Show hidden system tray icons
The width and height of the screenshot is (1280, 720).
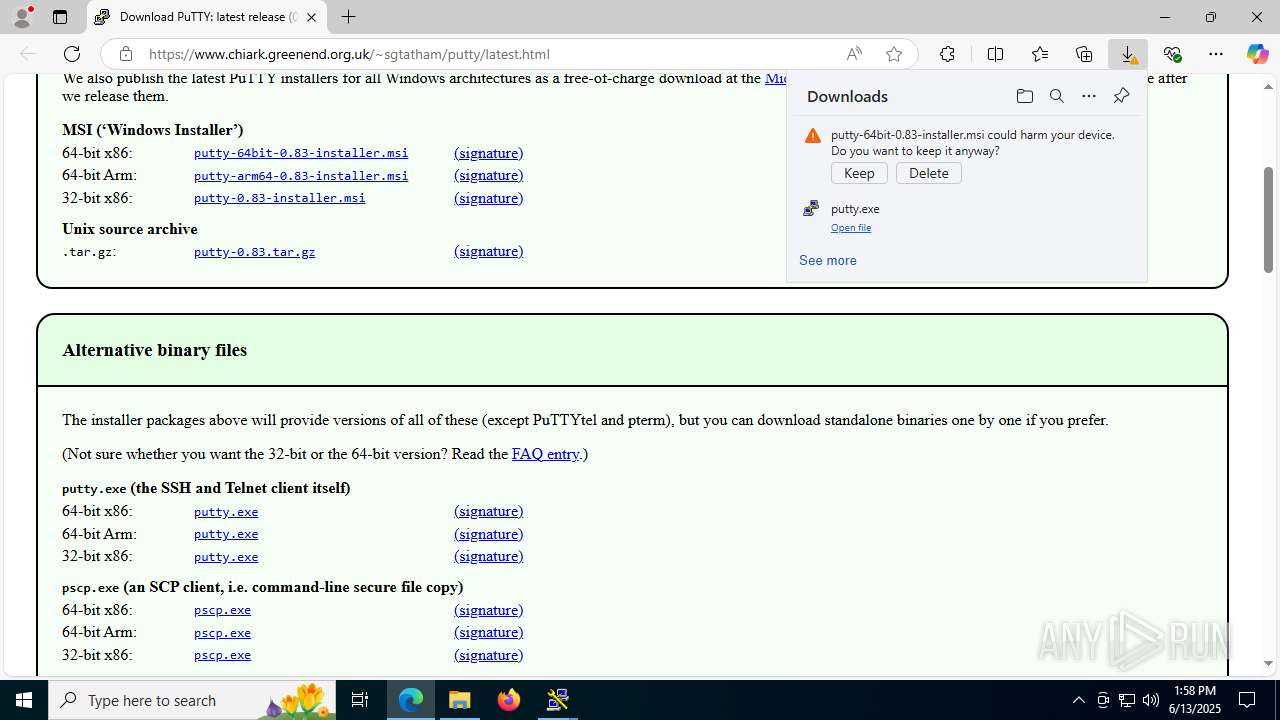[1078, 700]
